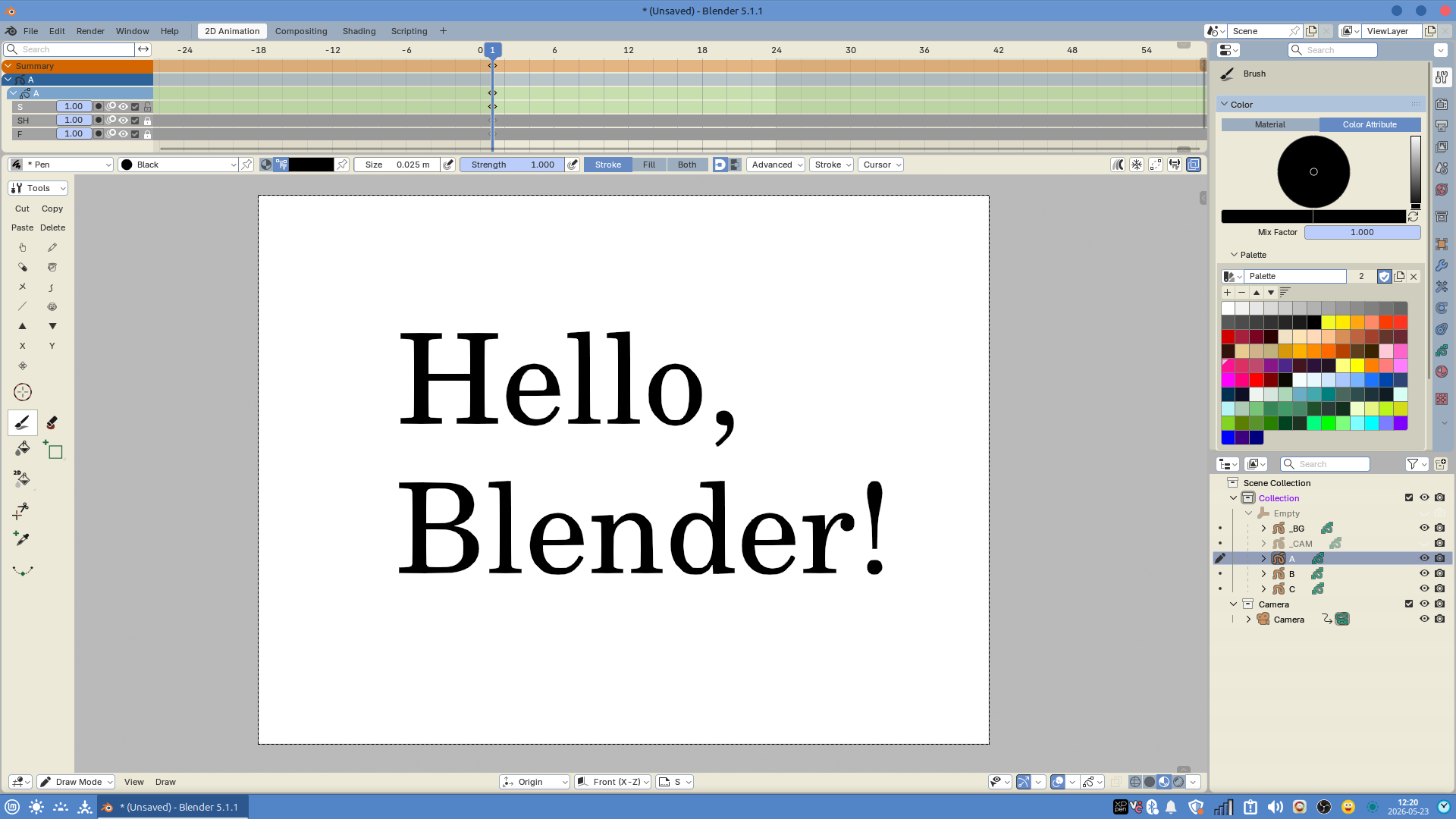The image size is (1456, 819).
Task: Click the Color Attribute button
Action: [1370, 124]
